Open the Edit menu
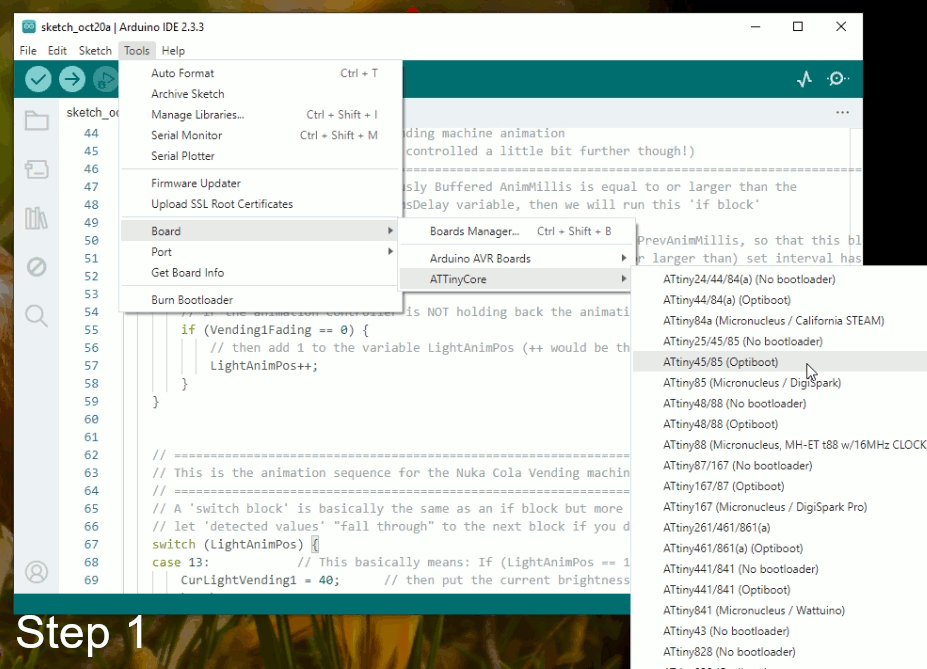 (x=57, y=51)
